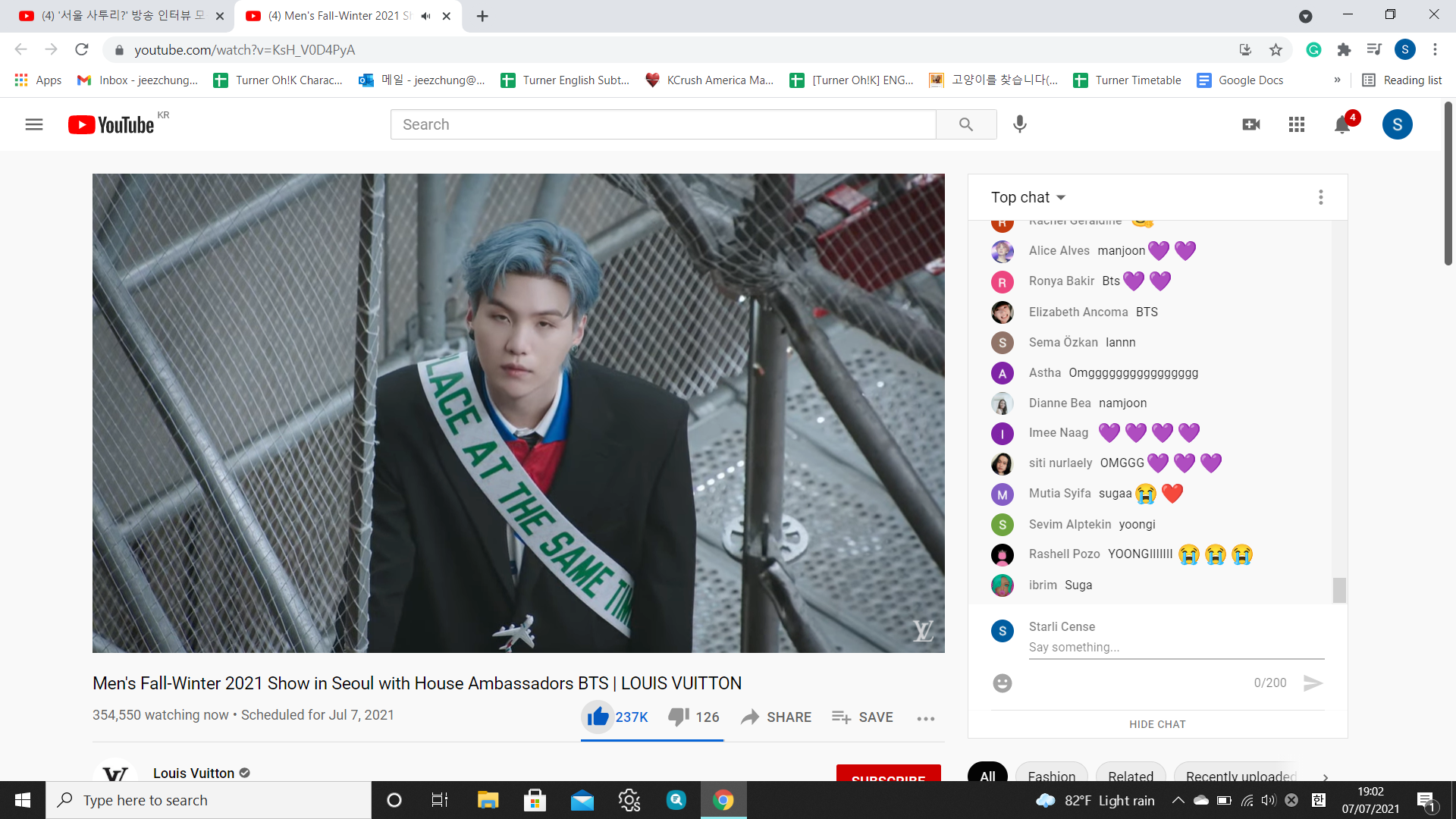
Task: Mute the Men's Fall-Winter tab audio icon
Action: (426, 16)
